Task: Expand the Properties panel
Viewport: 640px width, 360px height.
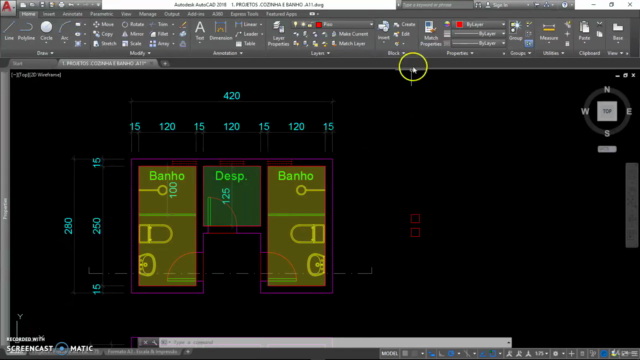Action: point(460,53)
